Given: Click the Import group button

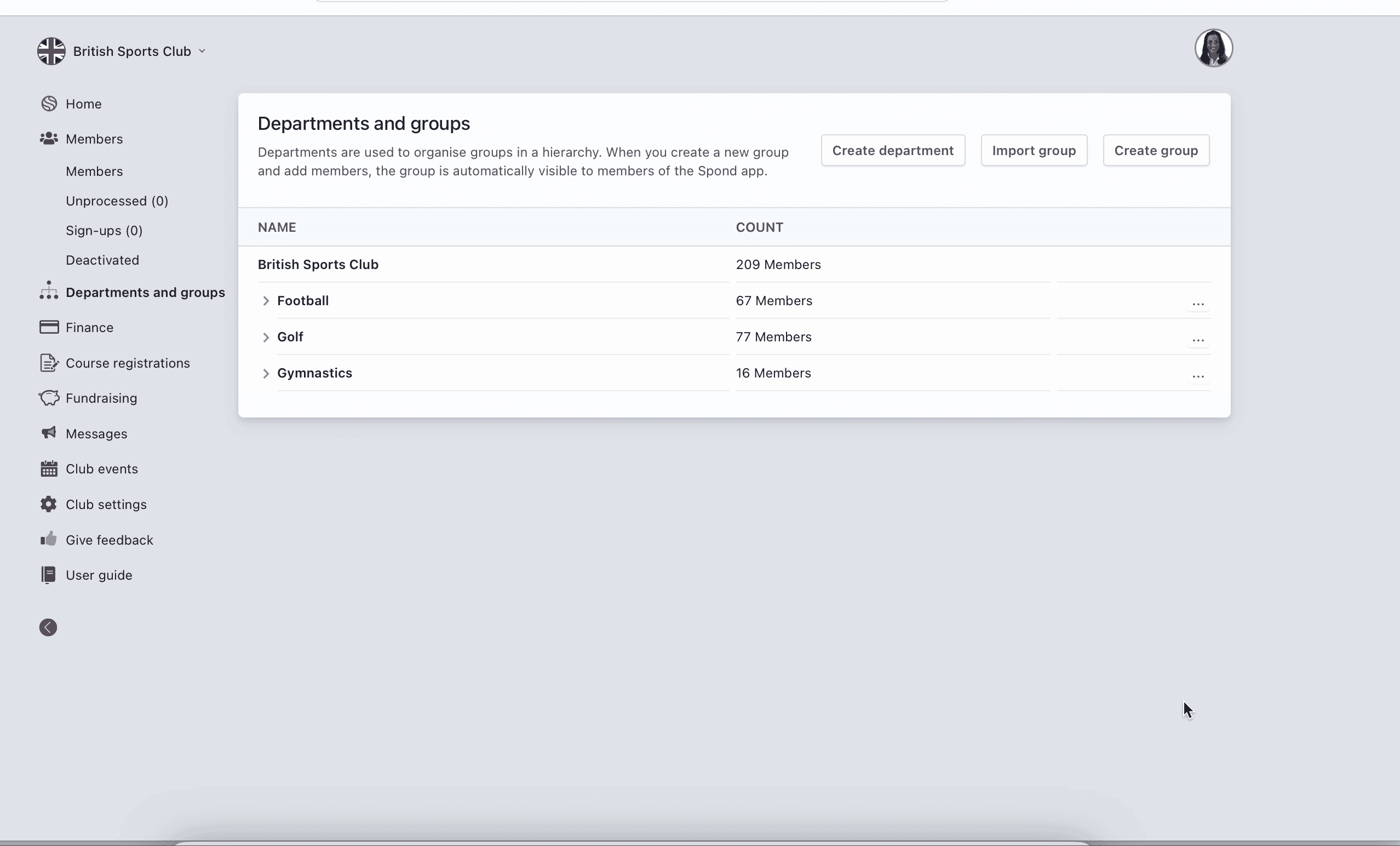Looking at the screenshot, I should (x=1034, y=150).
